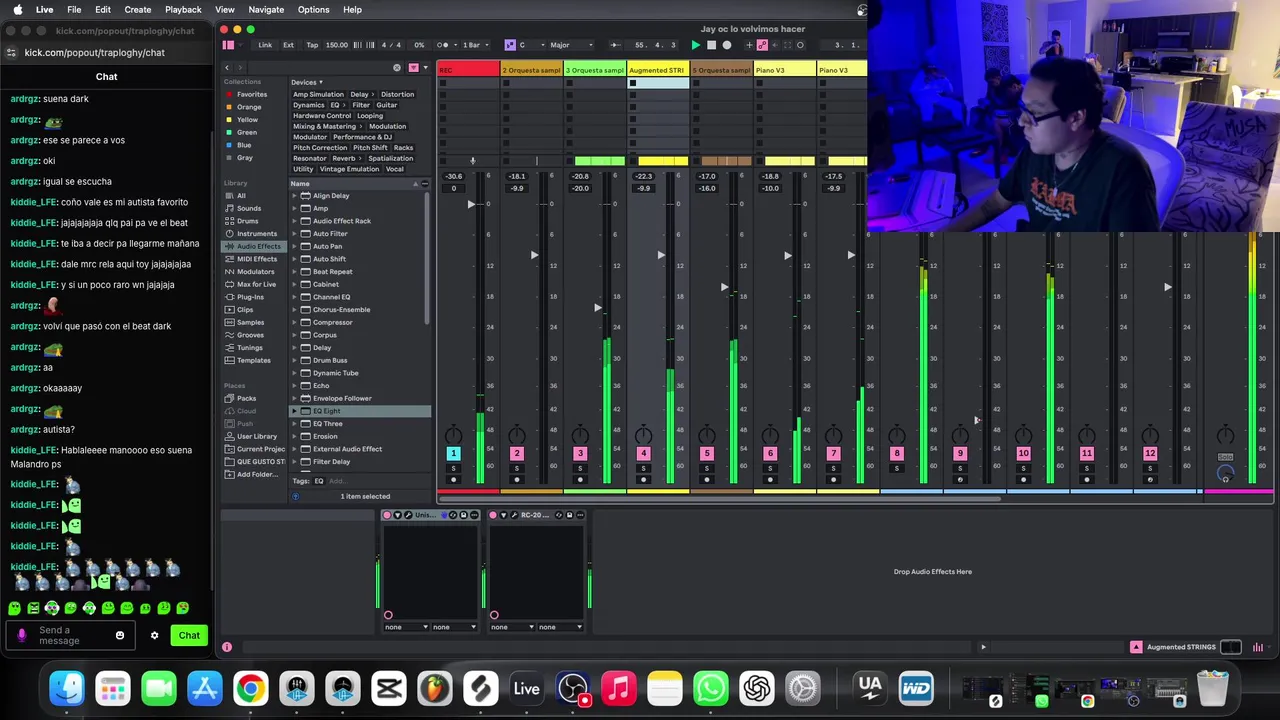Viewport: 1280px width, 720px height.
Task: Click the Play button in Ableton transport
Action: (695, 45)
